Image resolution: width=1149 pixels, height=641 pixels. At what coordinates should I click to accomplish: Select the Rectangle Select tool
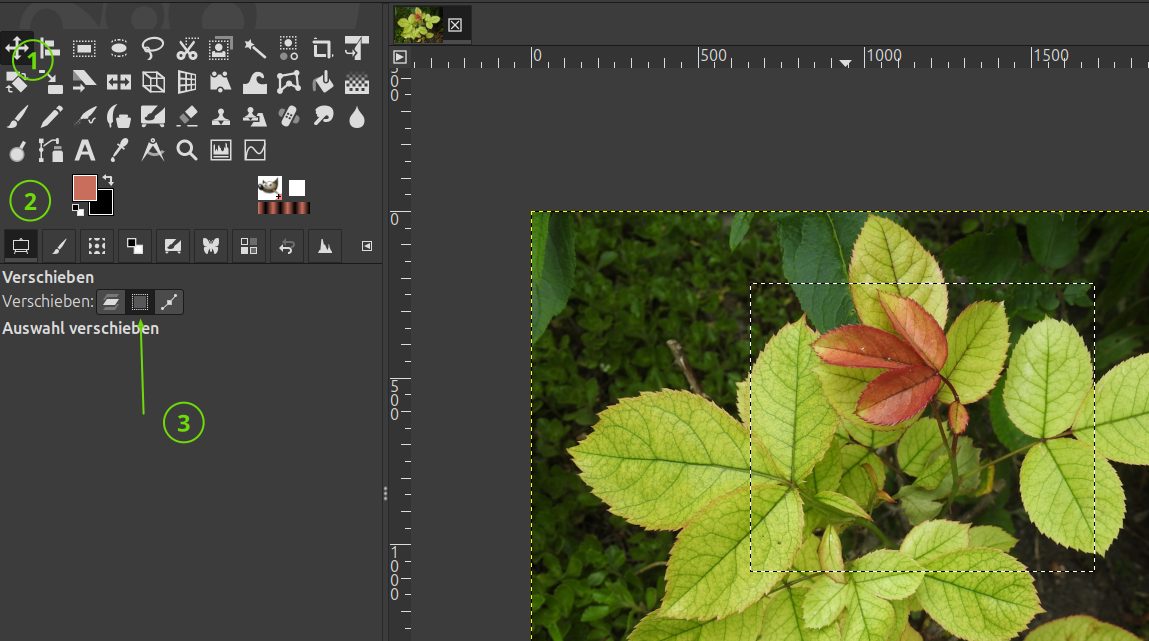coord(84,49)
